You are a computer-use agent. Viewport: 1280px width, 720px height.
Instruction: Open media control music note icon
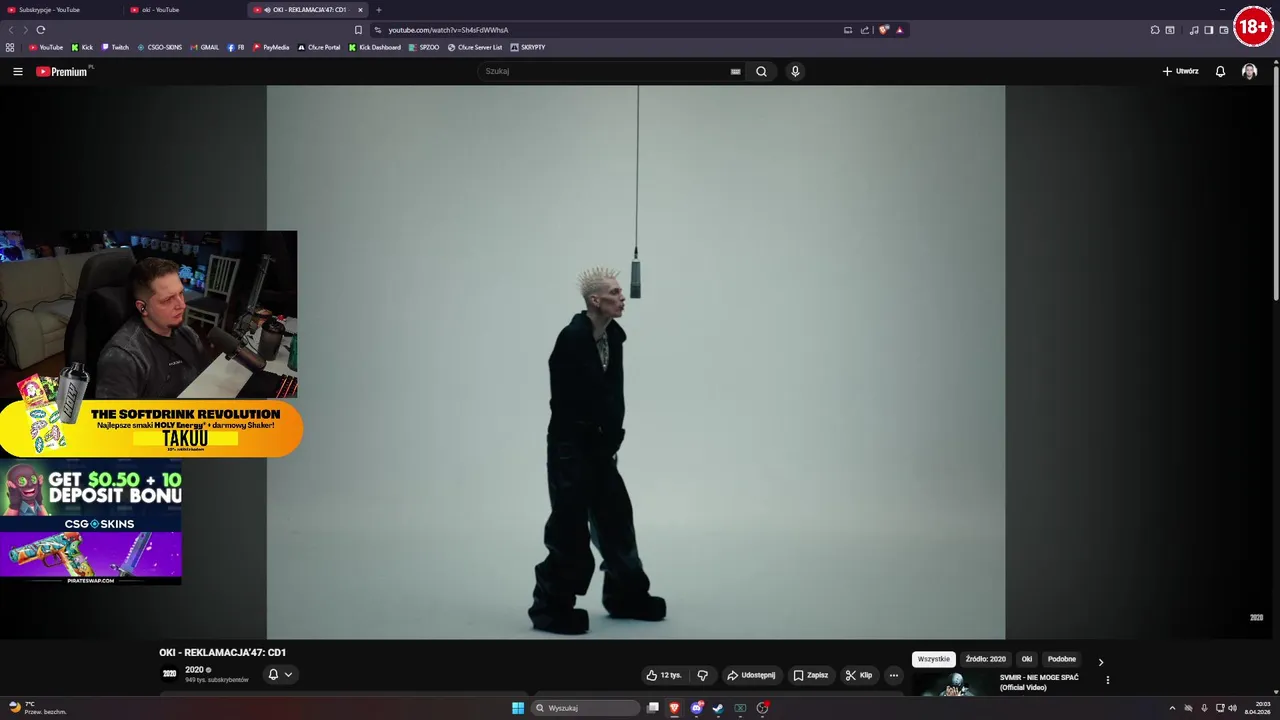(x=1194, y=30)
